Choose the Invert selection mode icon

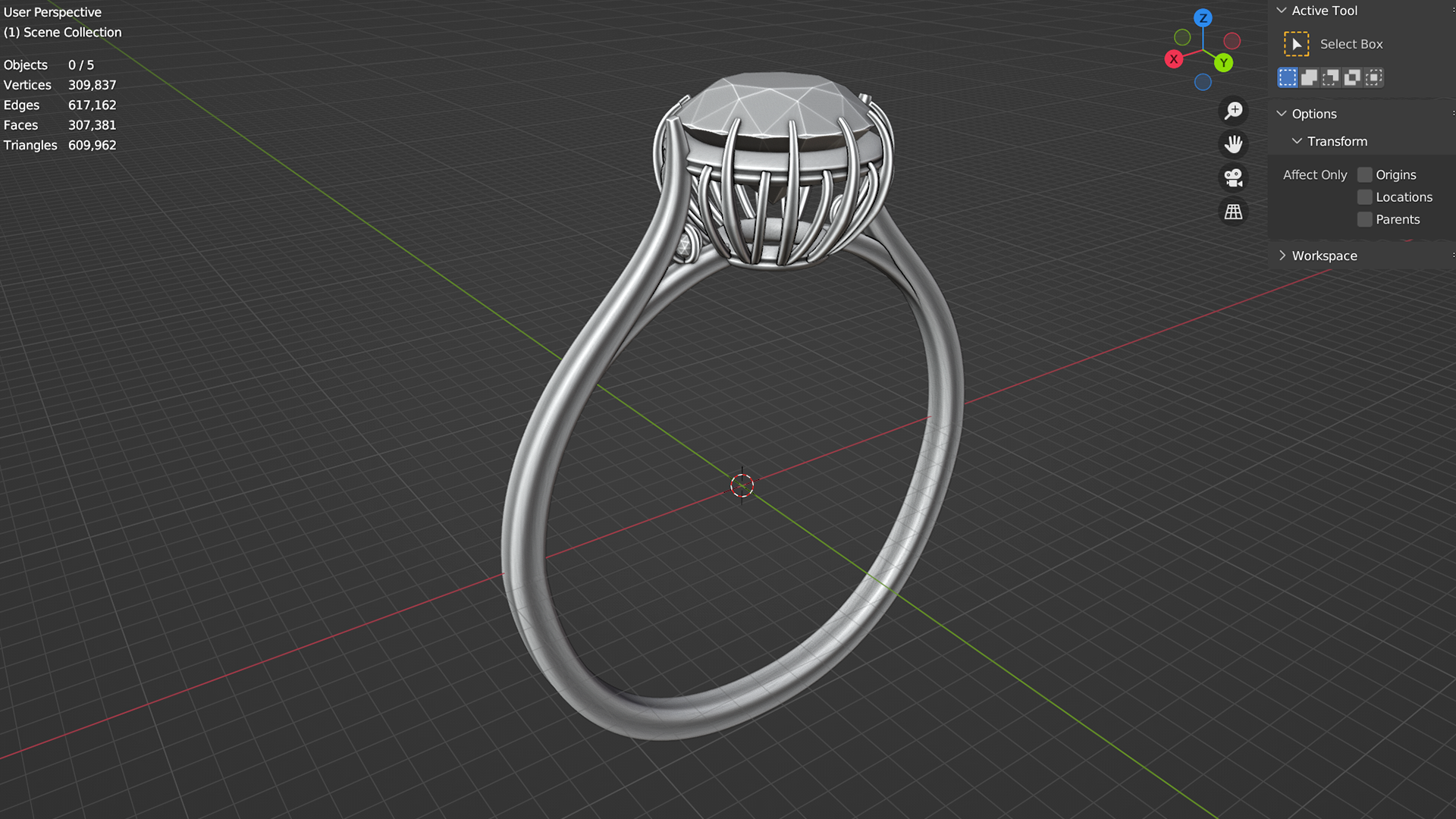pyautogui.click(x=1352, y=77)
